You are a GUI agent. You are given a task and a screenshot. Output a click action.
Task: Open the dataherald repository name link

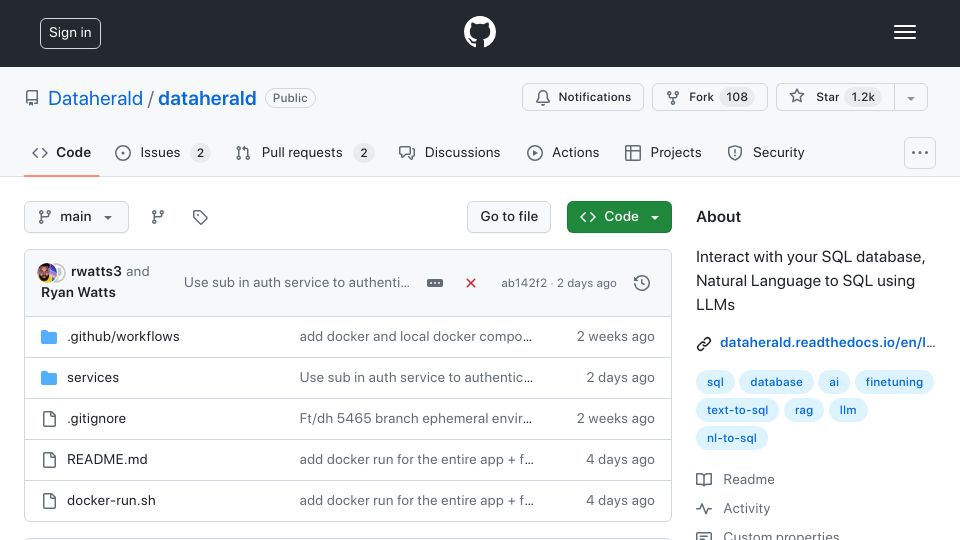tap(207, 98)
